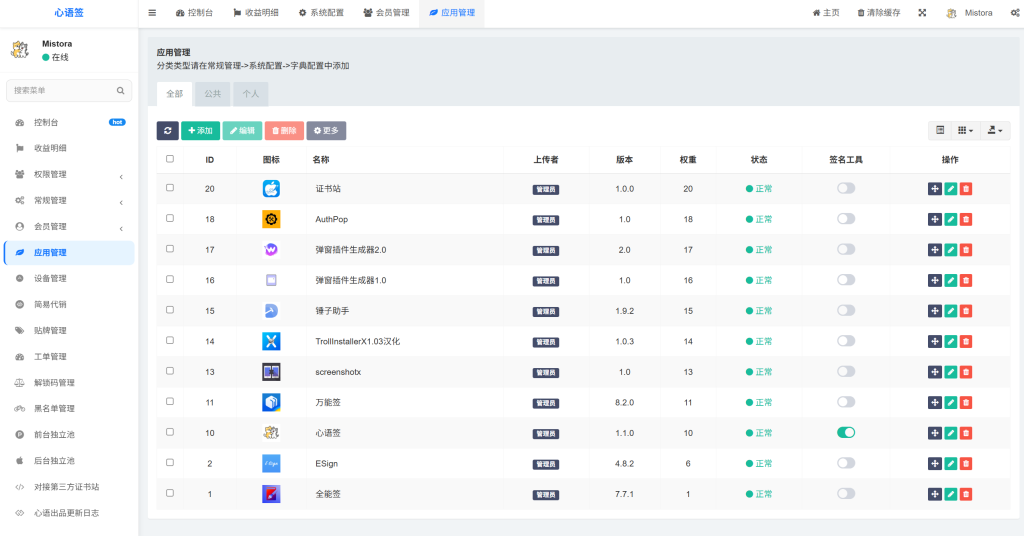Click the 编辑 toolbar button
1024x536 pixels.
242,131
